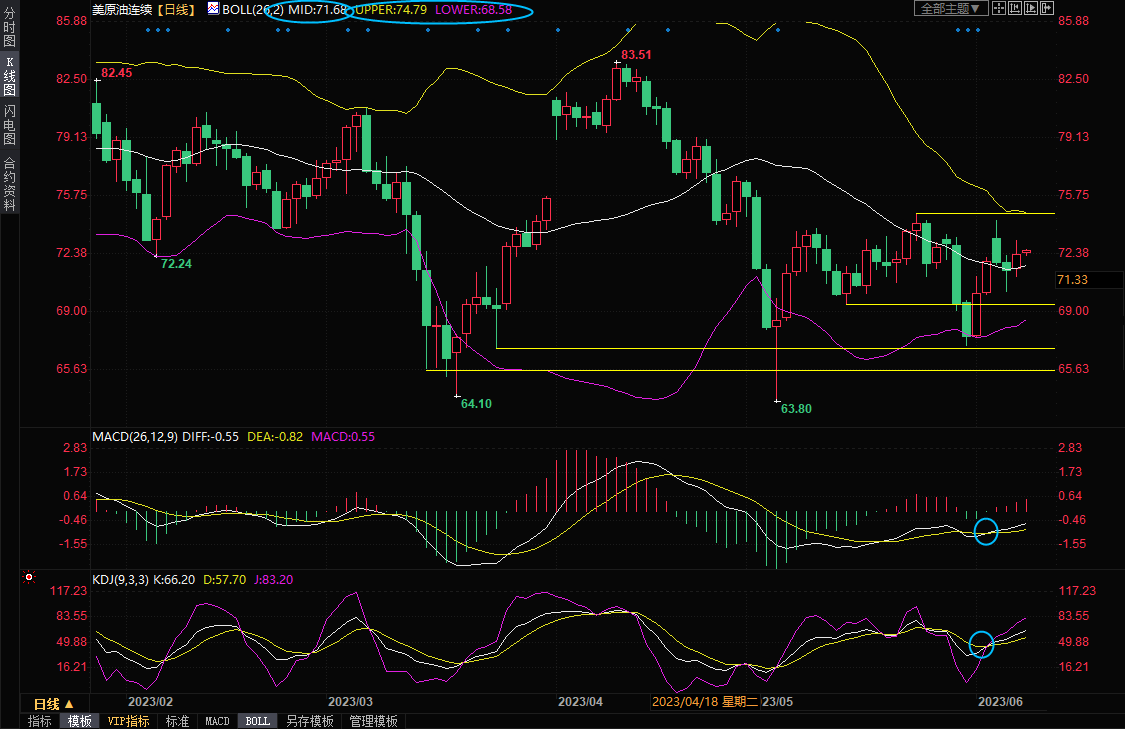Click the shift-right arrow chart icon
This screenshot has height=729, width=1125.
coord(1047,8)
